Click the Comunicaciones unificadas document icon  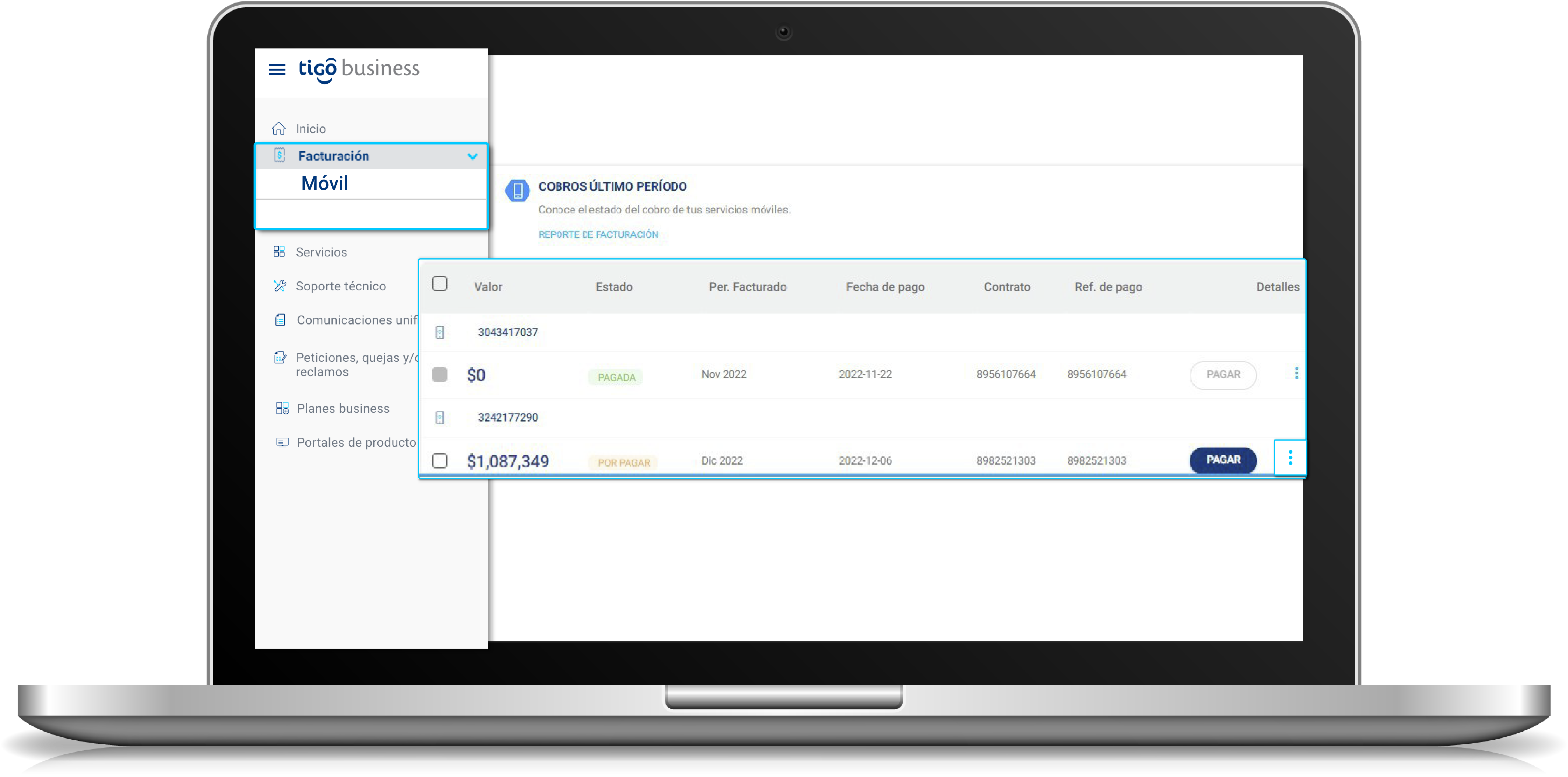(x=280, y=319)
